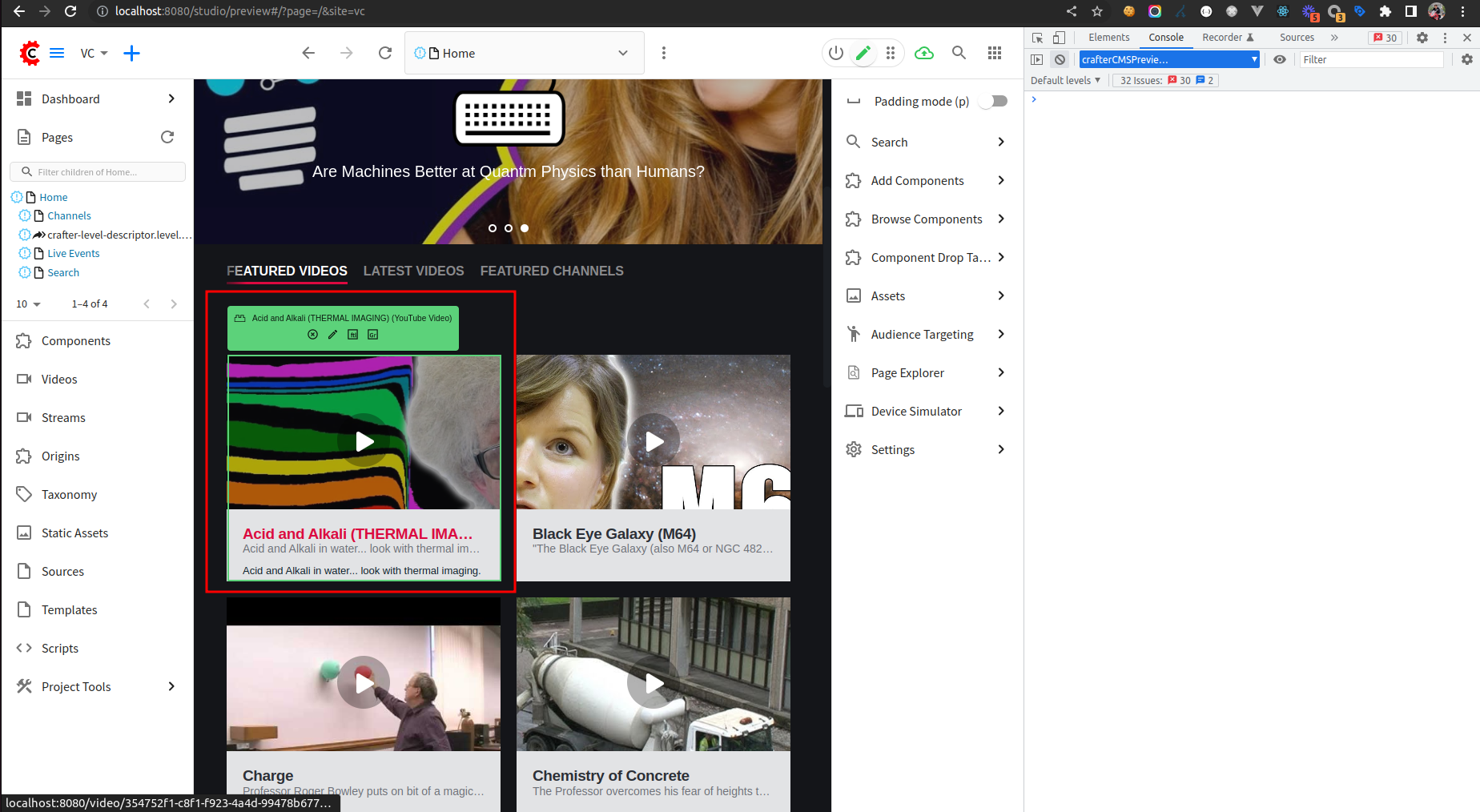Image resolution: width=1480 pixels, height=812 pixels.
Task: Toggle the DevTools inspect element tool
Action: pyautogui.click(x=1037, y=38)
